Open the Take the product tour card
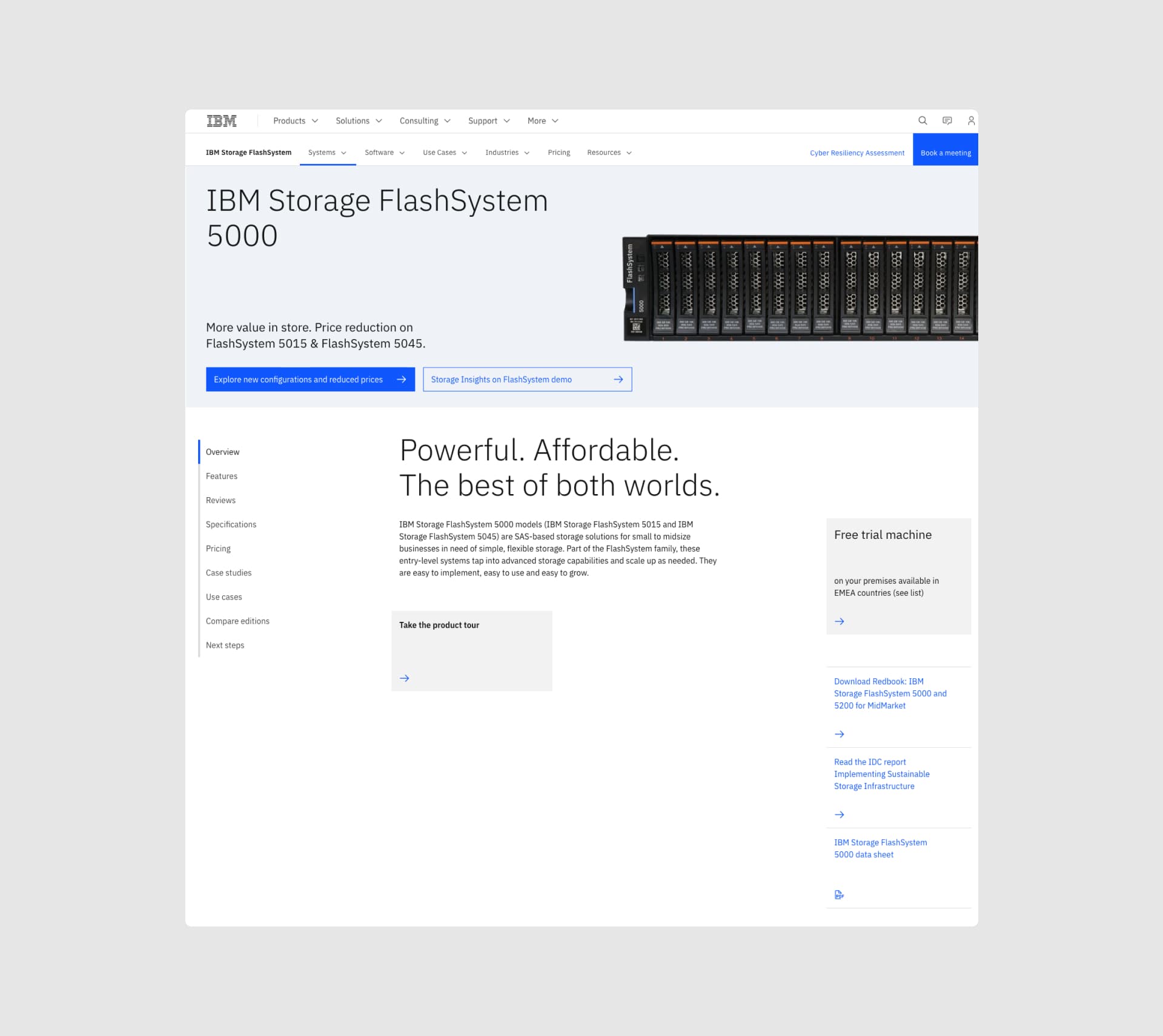1163x1036 pixels. tap(472, 652)
